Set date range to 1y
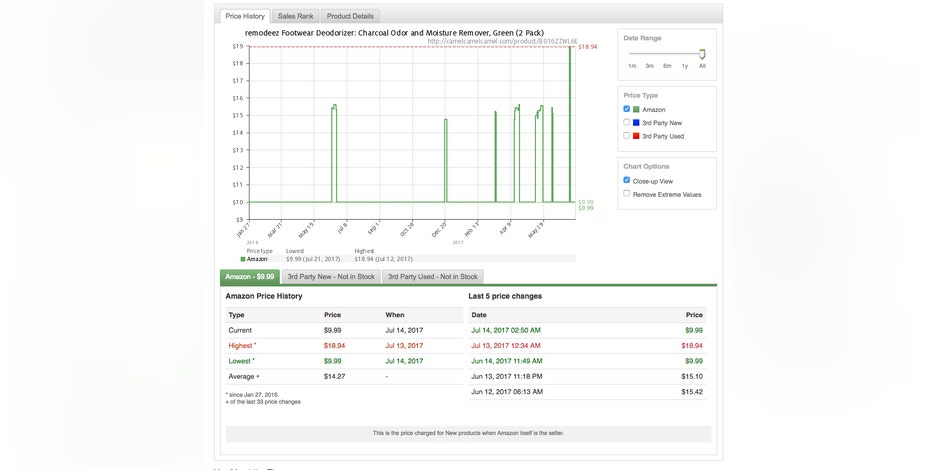The image size is (932, 470). click(685, 66)
